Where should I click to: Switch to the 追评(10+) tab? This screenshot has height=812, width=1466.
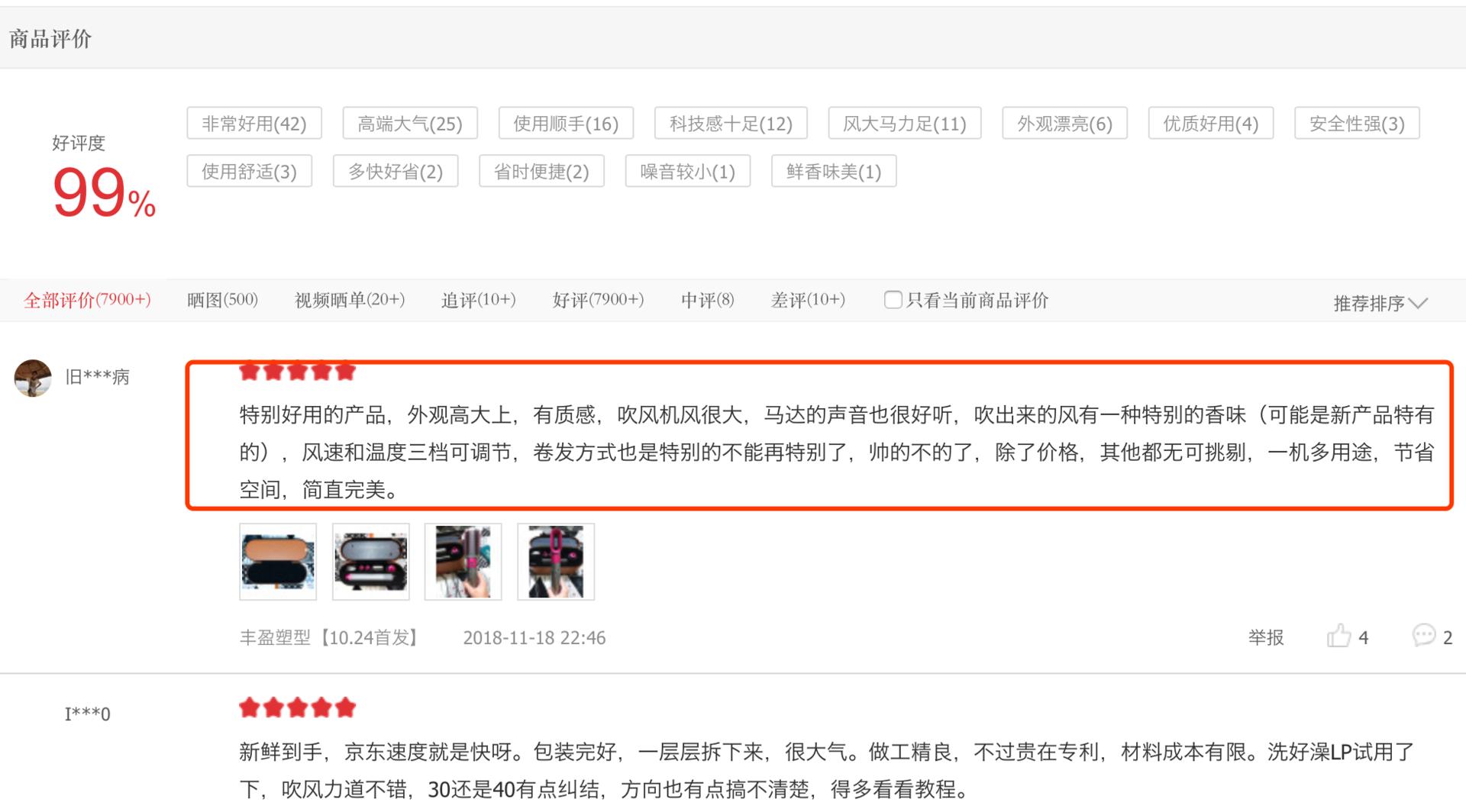477,300
